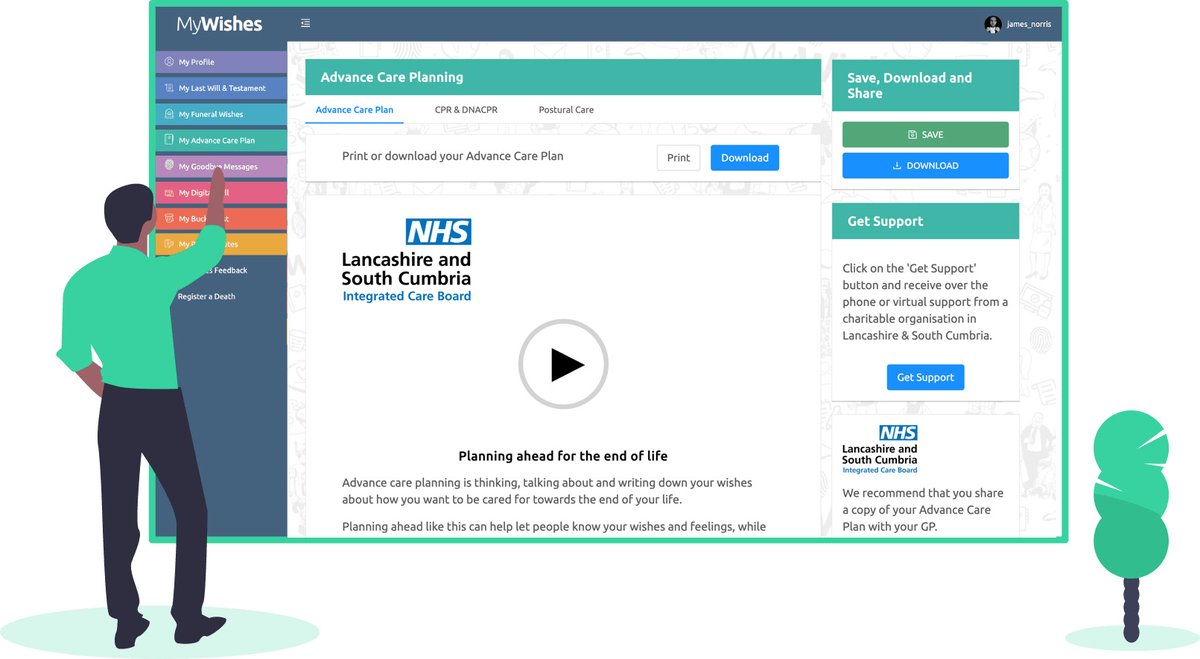
Task: Click the 'Planning ahead for the end of life' heading
Action: pyautogui.click(x=563, y=456)
